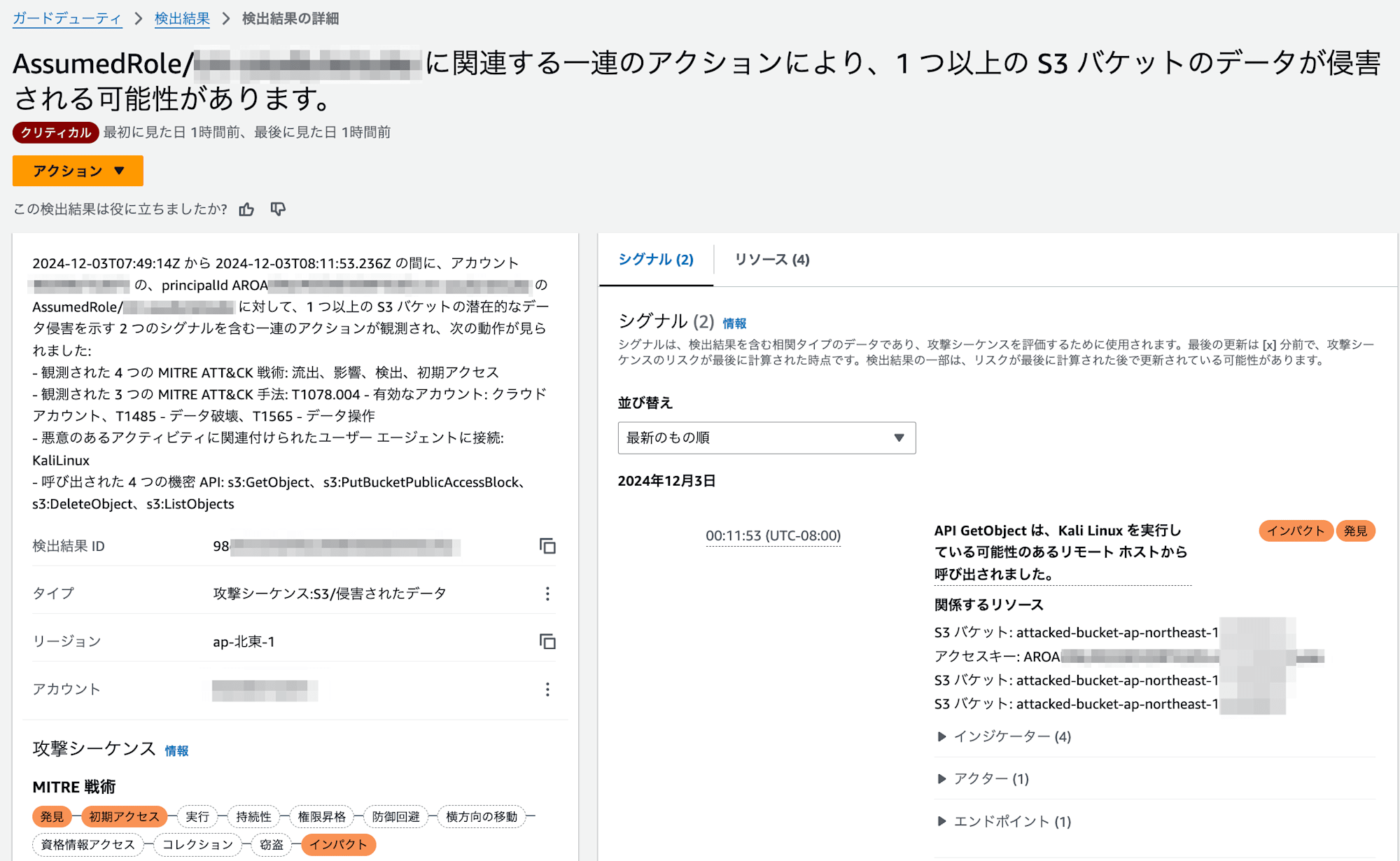
Task: Open the 検出結果 breadcrumb link
Action: pyautogui.click(x=182, y=19)
